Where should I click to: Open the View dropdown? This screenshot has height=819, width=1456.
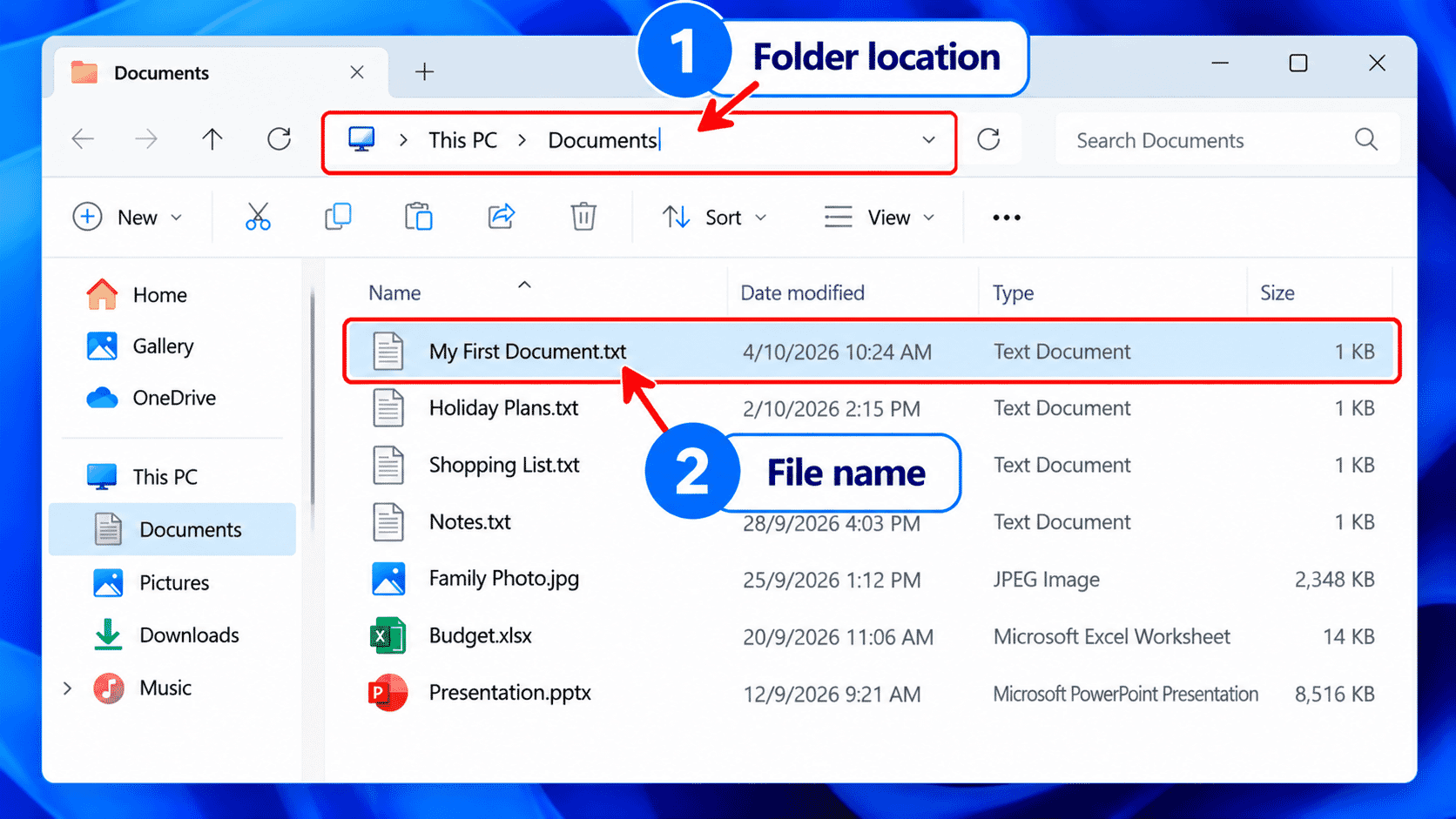(880, 218)
